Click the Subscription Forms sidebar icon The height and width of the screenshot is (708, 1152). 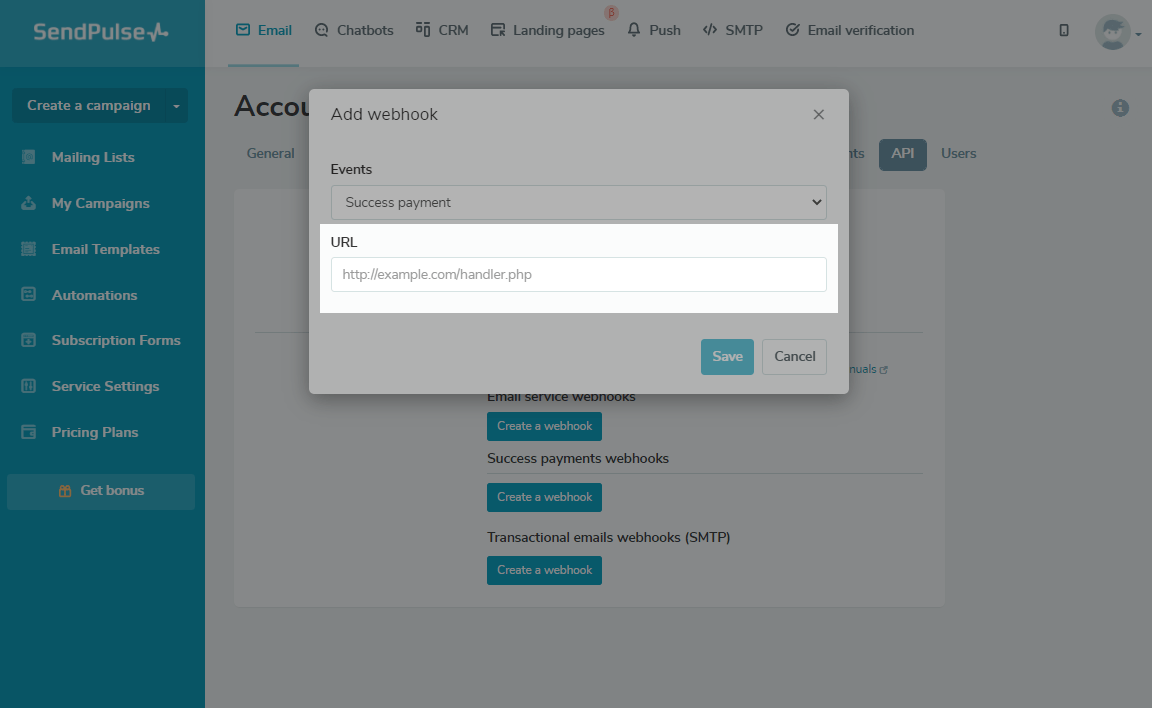coord(29,340)
